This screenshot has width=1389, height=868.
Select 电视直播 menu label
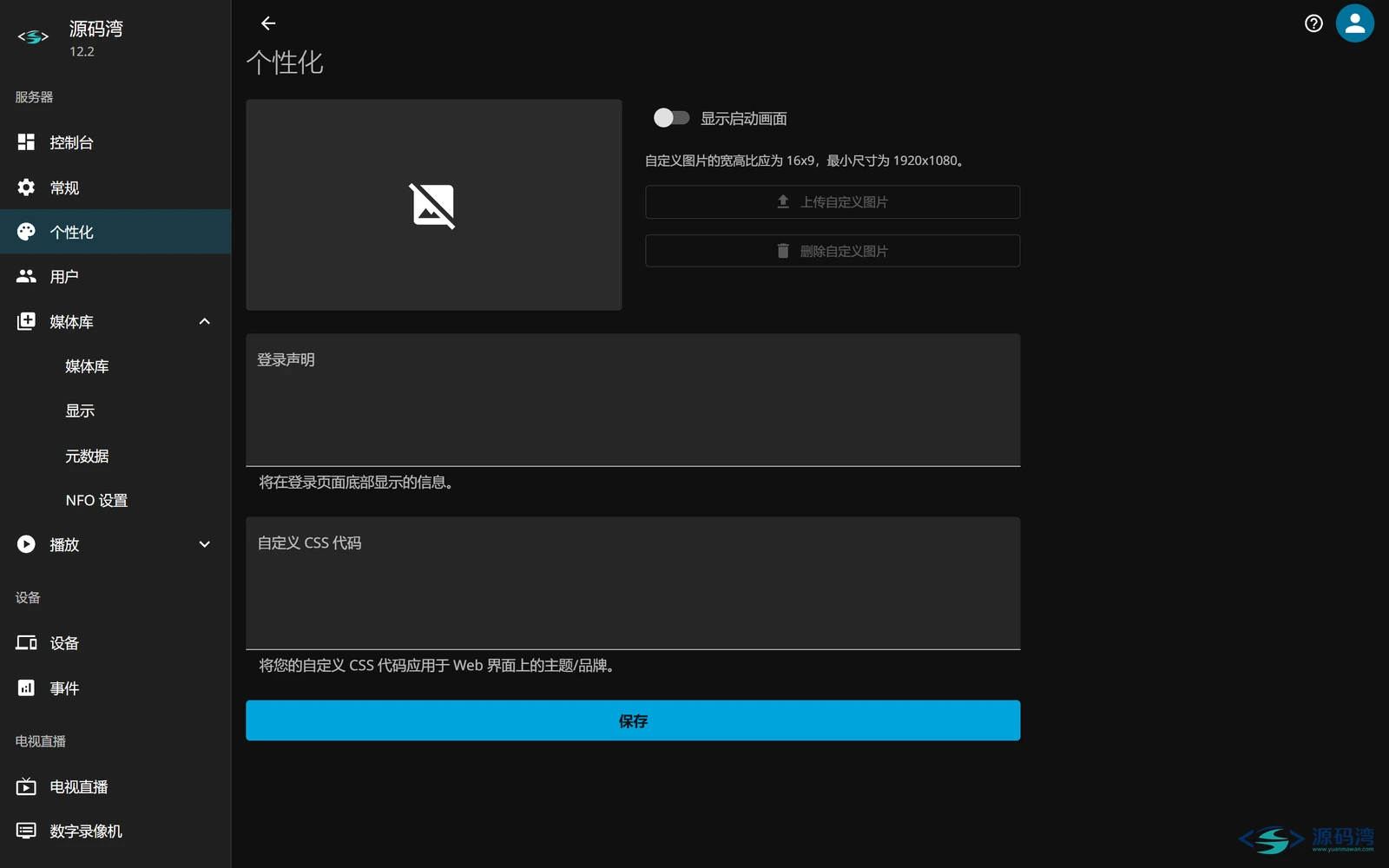coord(79,786)
